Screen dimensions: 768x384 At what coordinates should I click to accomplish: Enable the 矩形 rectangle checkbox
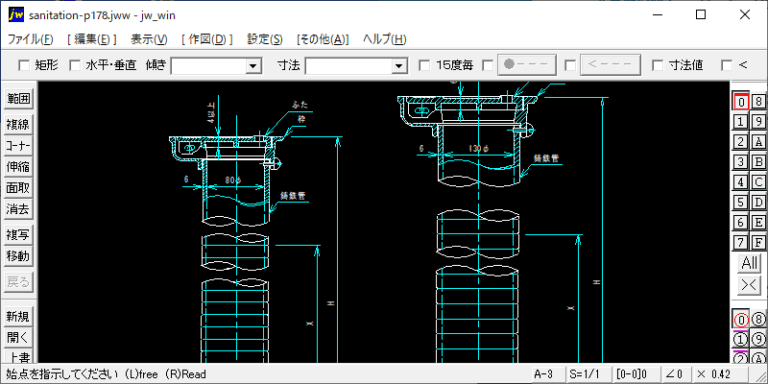24,65
